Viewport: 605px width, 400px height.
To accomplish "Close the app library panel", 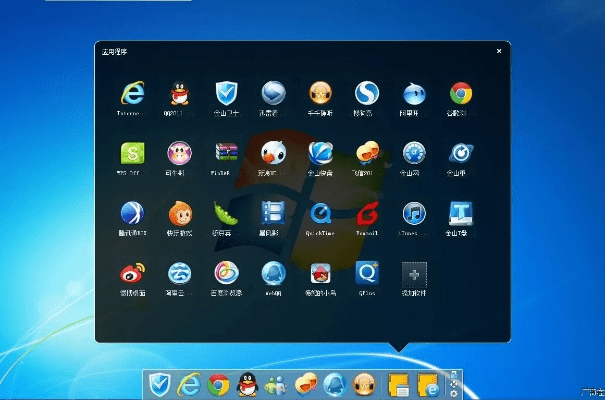I will coord(499,50).
